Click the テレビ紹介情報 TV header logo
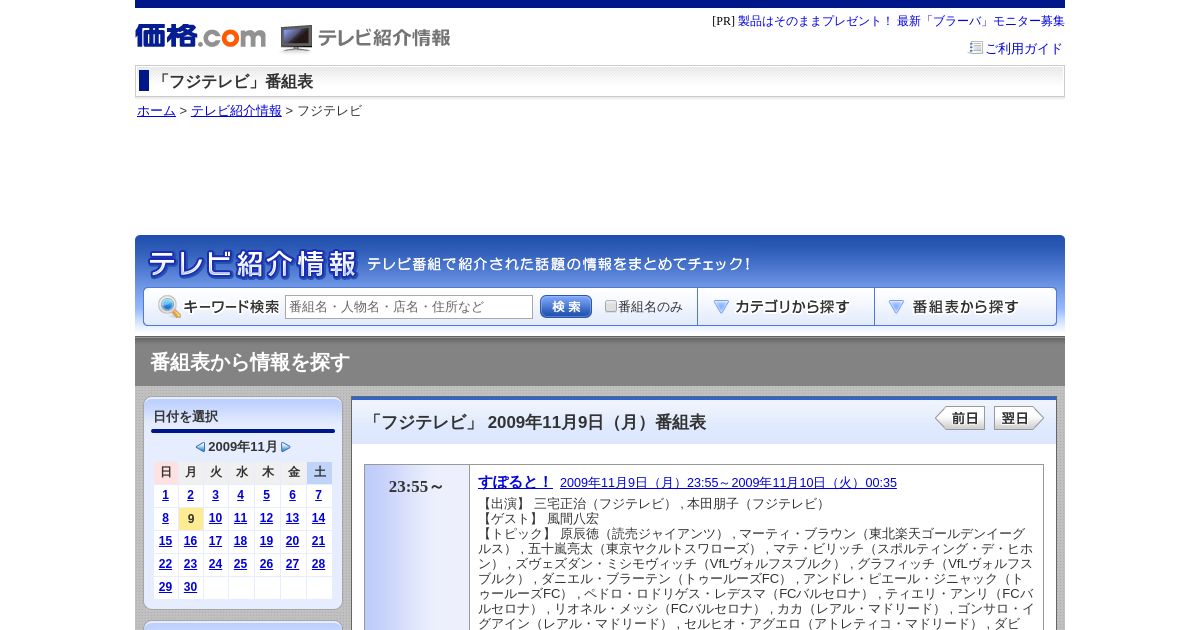 click(x=366, y=38)
